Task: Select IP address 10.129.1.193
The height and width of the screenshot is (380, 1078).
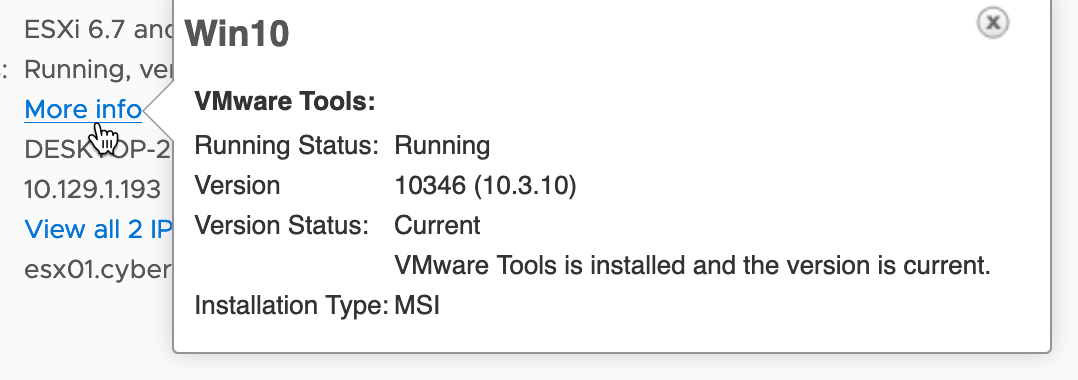Action: pyautogui.click(x=93, y=190)
